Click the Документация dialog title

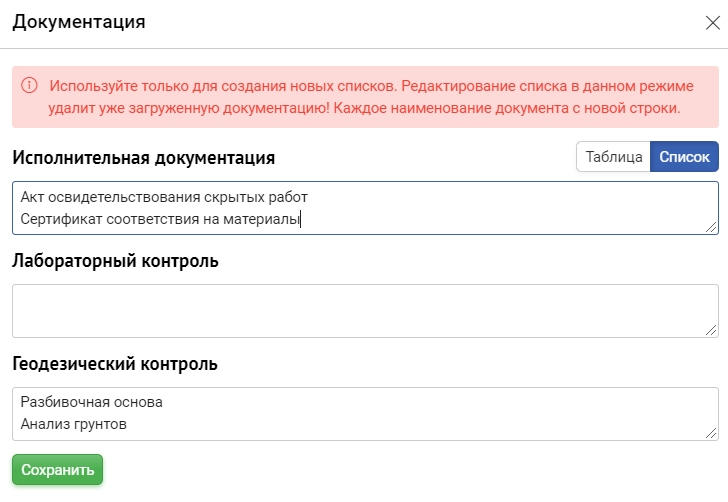78,22
